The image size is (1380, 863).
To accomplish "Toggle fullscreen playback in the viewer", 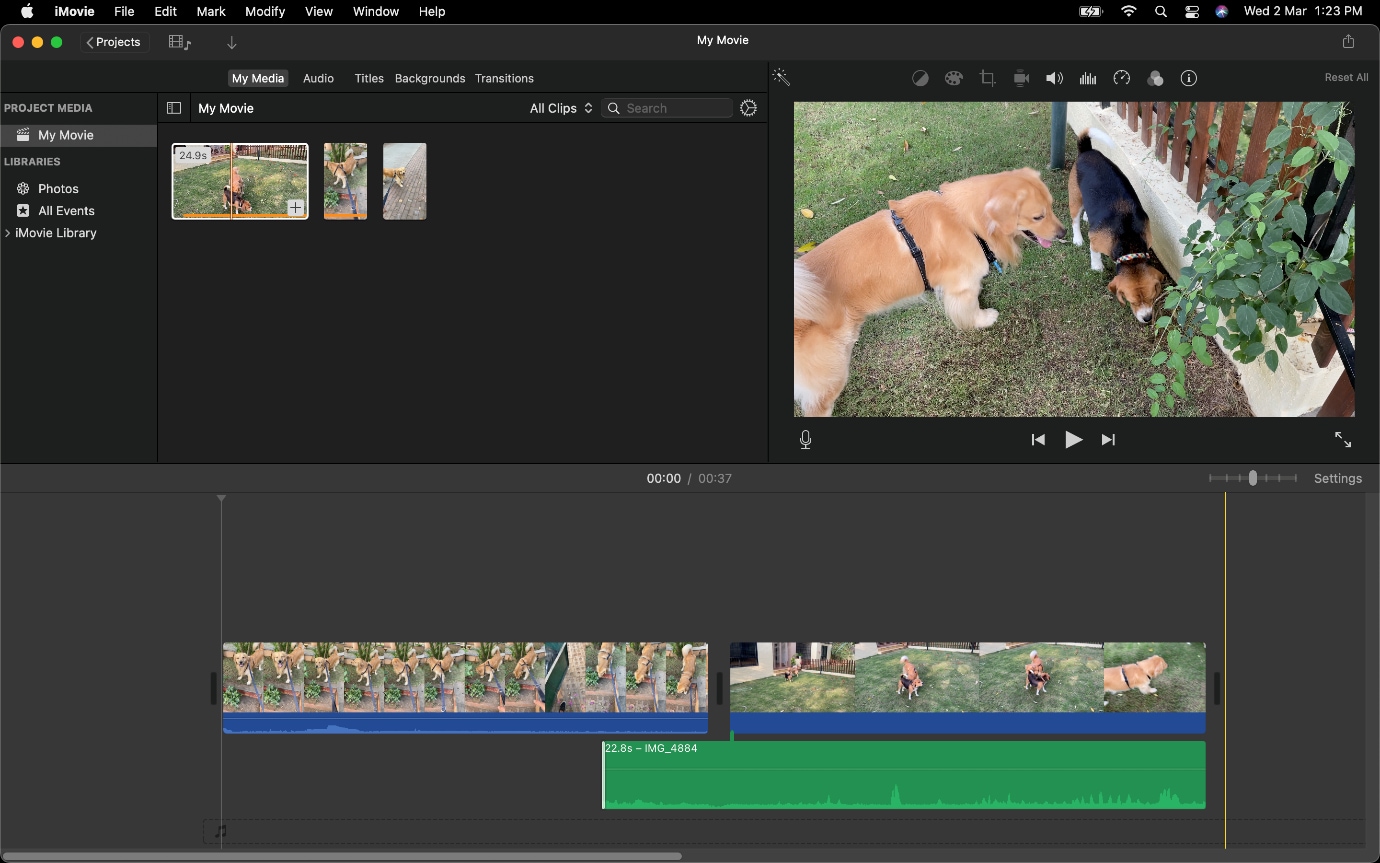I will tap(1343, 440).
